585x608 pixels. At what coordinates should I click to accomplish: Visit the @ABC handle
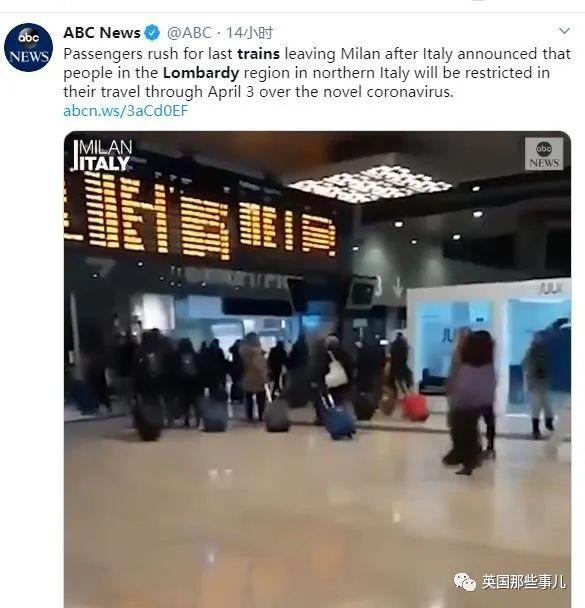tap(189, 33)
